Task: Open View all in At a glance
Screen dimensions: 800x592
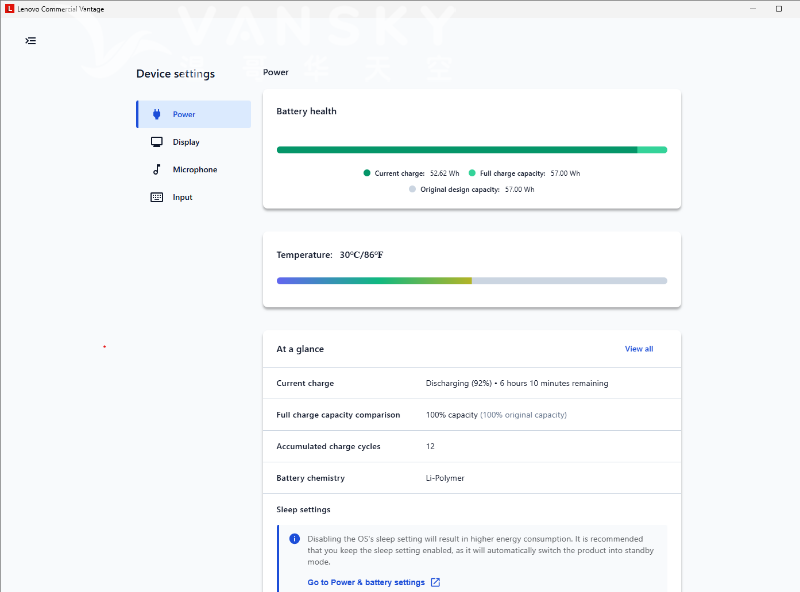Action: click(x=638, y=349)
